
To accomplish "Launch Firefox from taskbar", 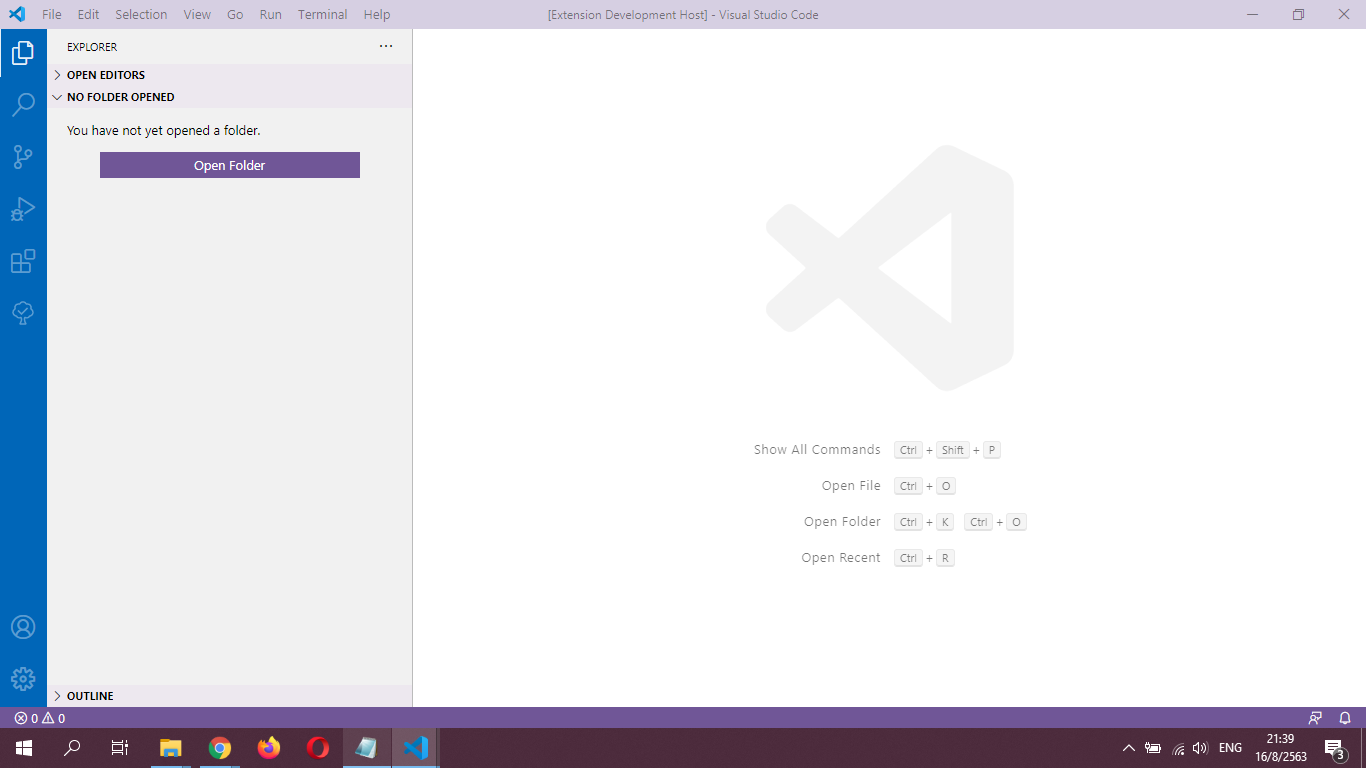I will pyautogui.click(x=269, y=748).
